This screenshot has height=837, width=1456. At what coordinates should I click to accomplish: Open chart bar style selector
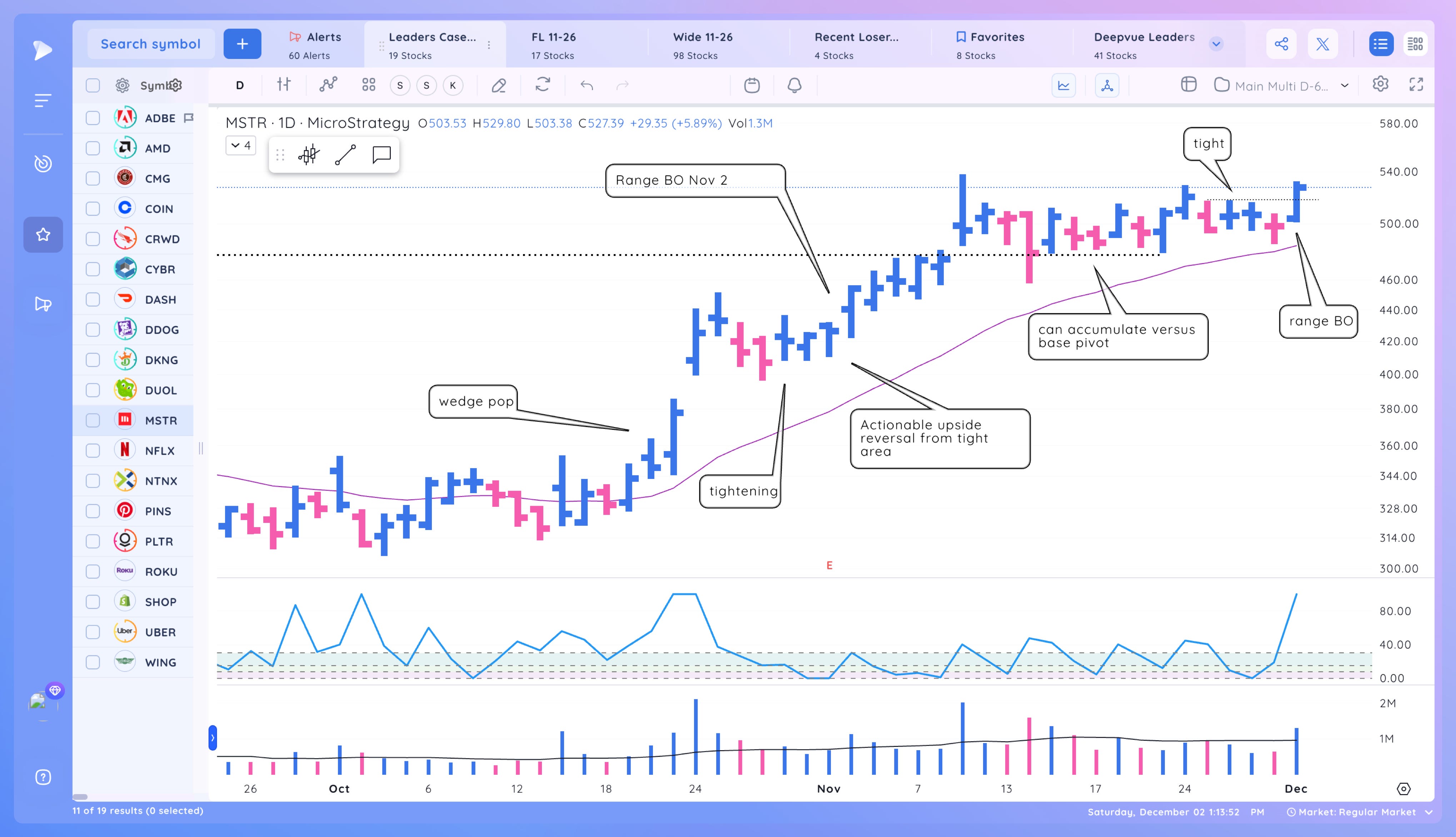point(284,85)
